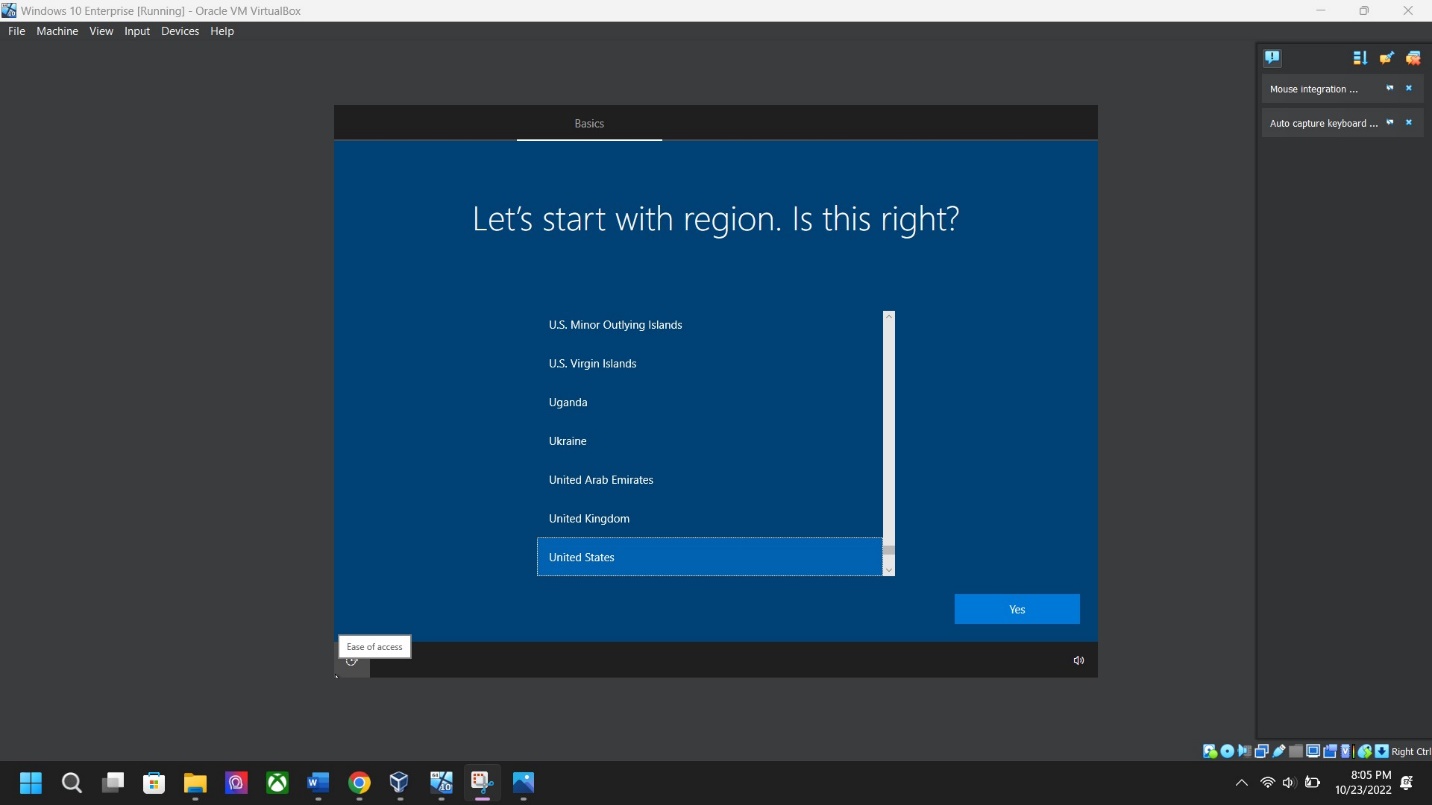The height and width of the screenshot is (805, 1432).
Task: Select United Kingdom in the region list
Action: [x=589, y=519]
